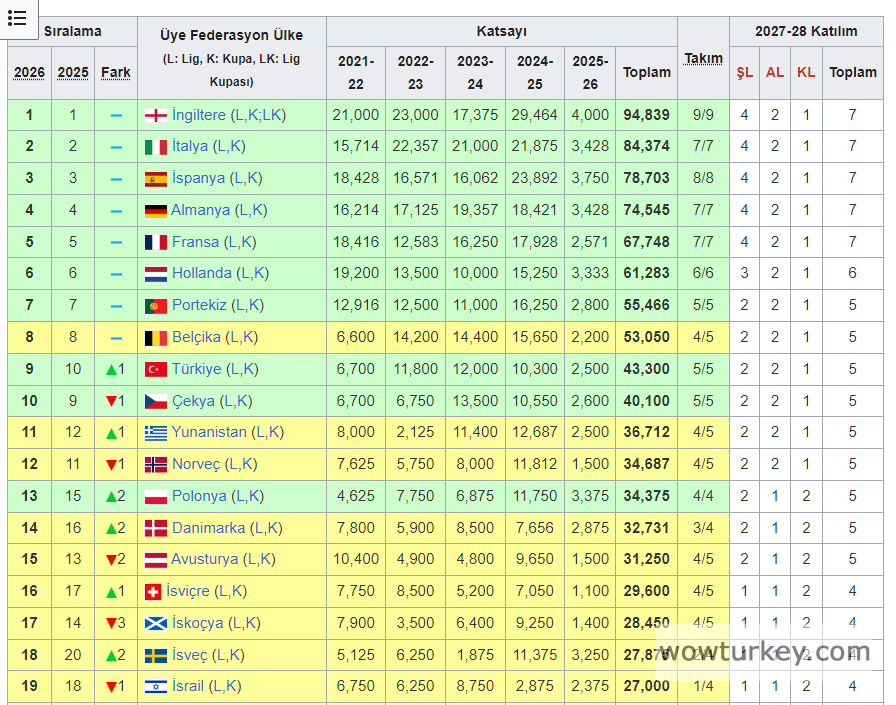Image resolution: width=896 pixels, height=705 pixels.
Task: Click the Italy flag icon
Action: pos(155,147)
